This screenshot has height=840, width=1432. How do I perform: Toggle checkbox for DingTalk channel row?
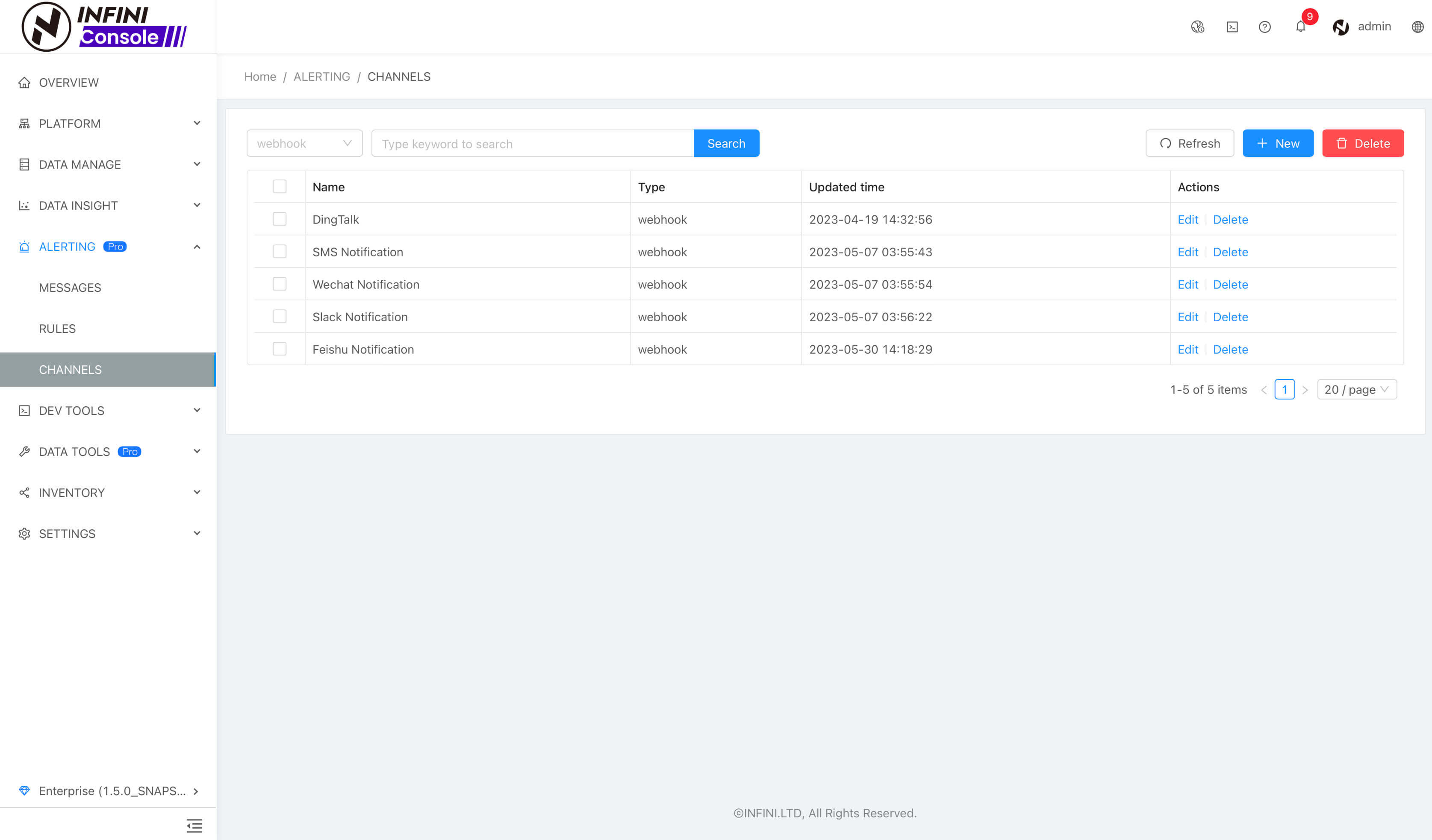280,219
